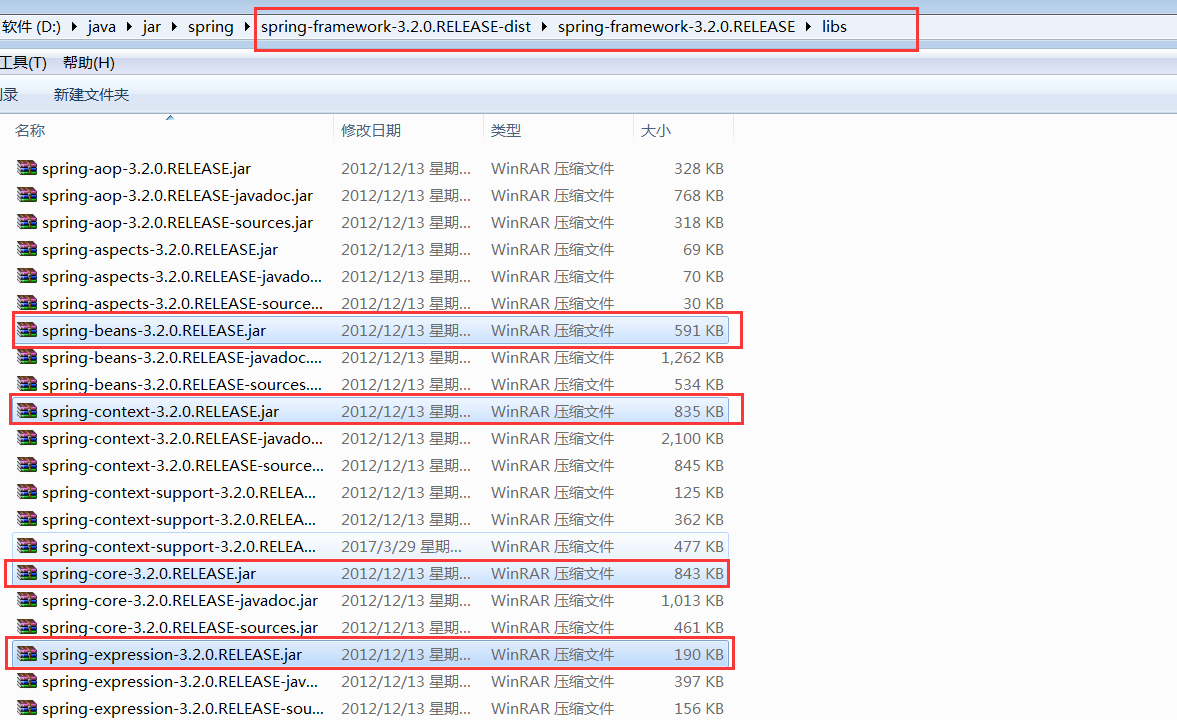Image resolution: width=1177 pixels, height=720 pixels.
Task: Select the icon of the 362 KB spring-context-support file
Action: click(x=27, y=519)
